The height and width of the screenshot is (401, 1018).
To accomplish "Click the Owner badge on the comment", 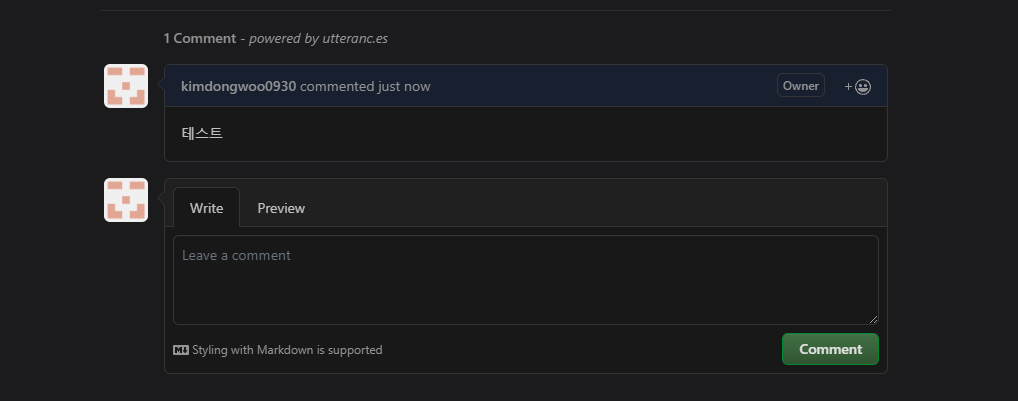I will (x=801, y=86).
